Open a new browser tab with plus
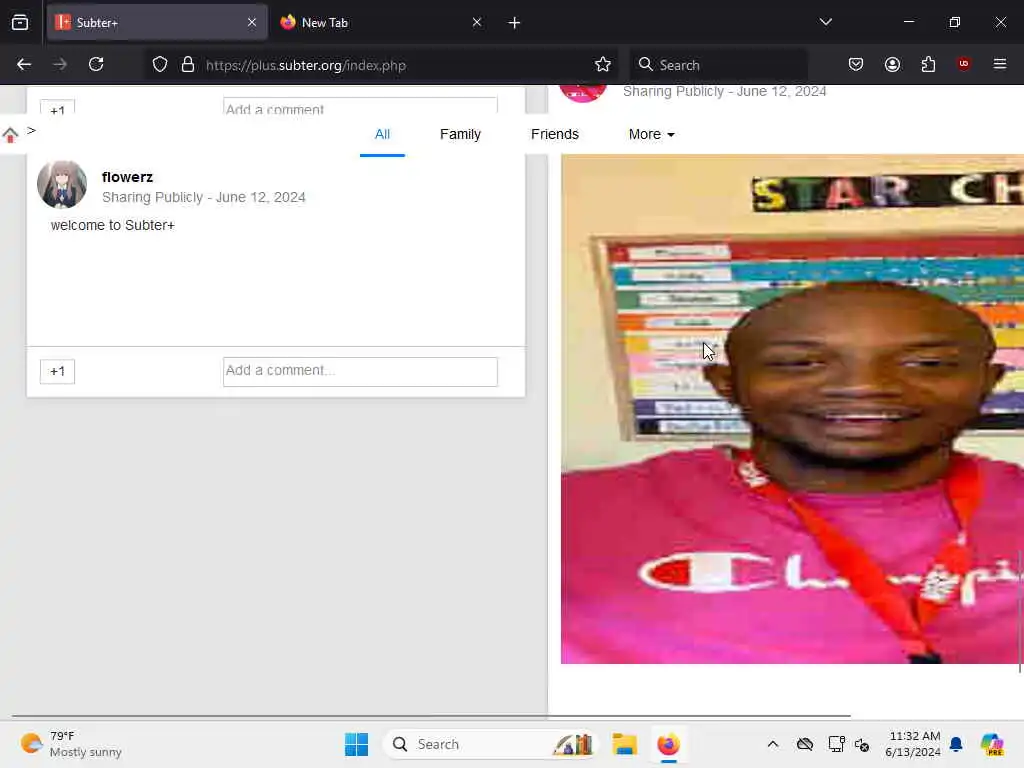Viewport: 1024px width, 768px height. [514, 23]
